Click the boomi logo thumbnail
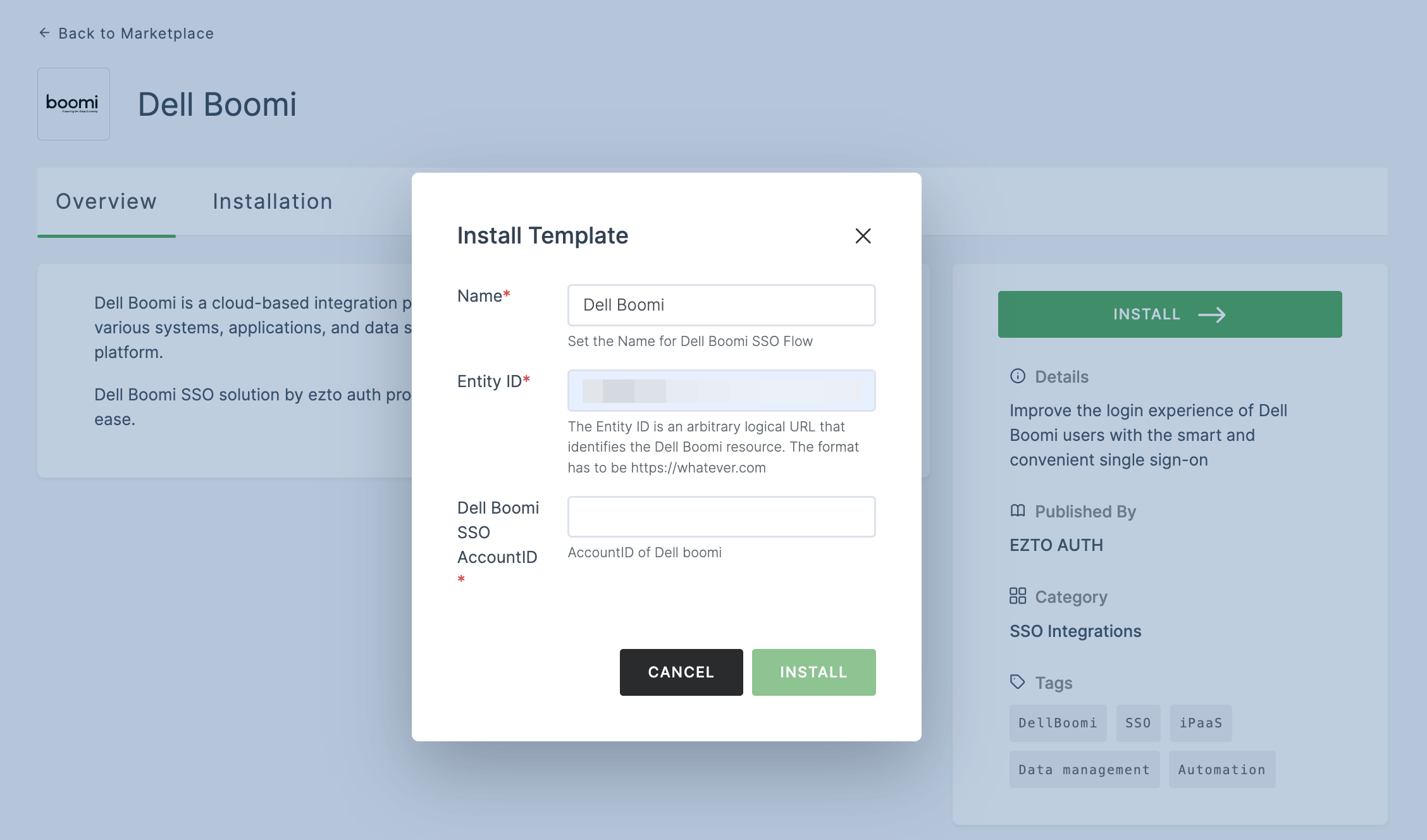This screenshot has width=1427, height=840. pos(73,104)
